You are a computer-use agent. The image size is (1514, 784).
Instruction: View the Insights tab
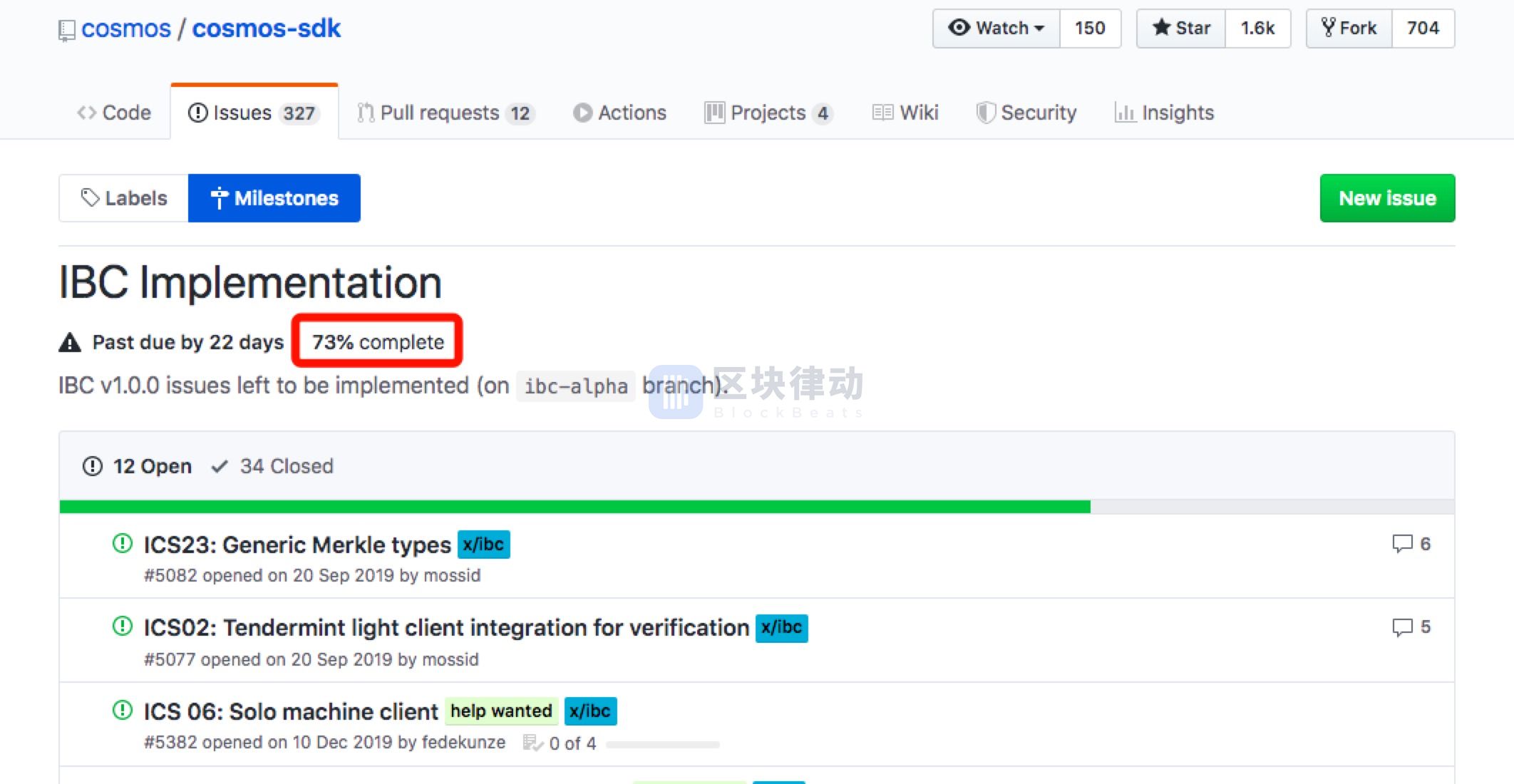coord(1164,113)
